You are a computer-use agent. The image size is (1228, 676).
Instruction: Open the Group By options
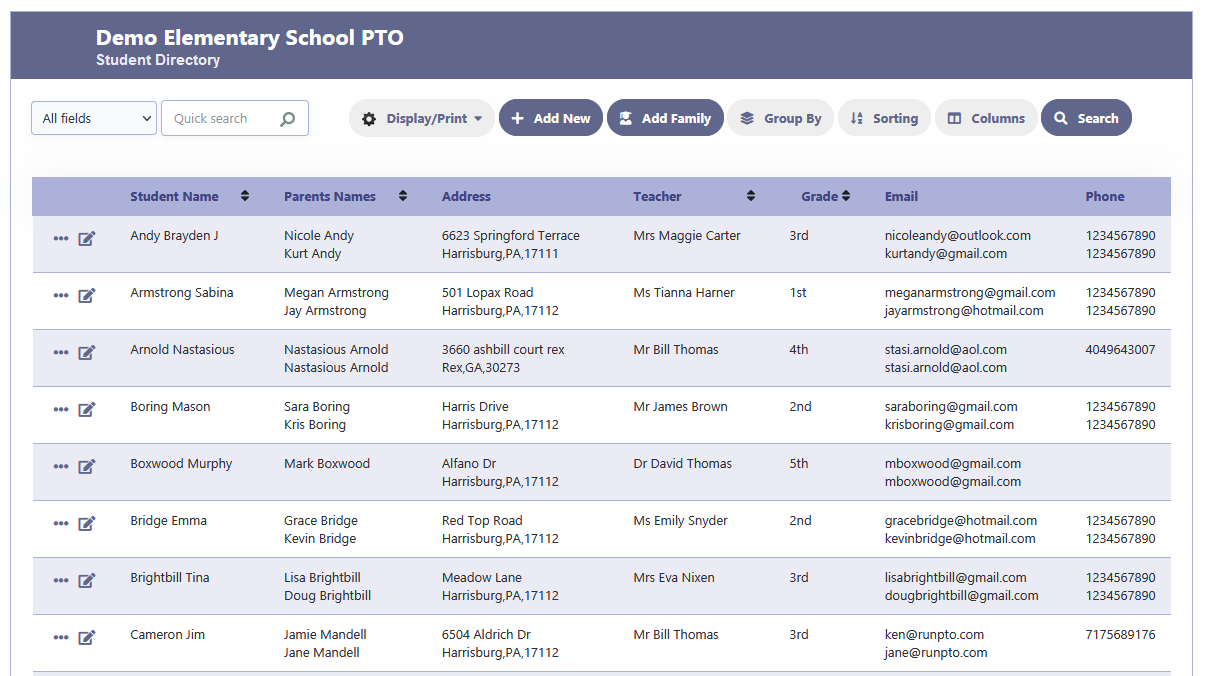point(780,118)
